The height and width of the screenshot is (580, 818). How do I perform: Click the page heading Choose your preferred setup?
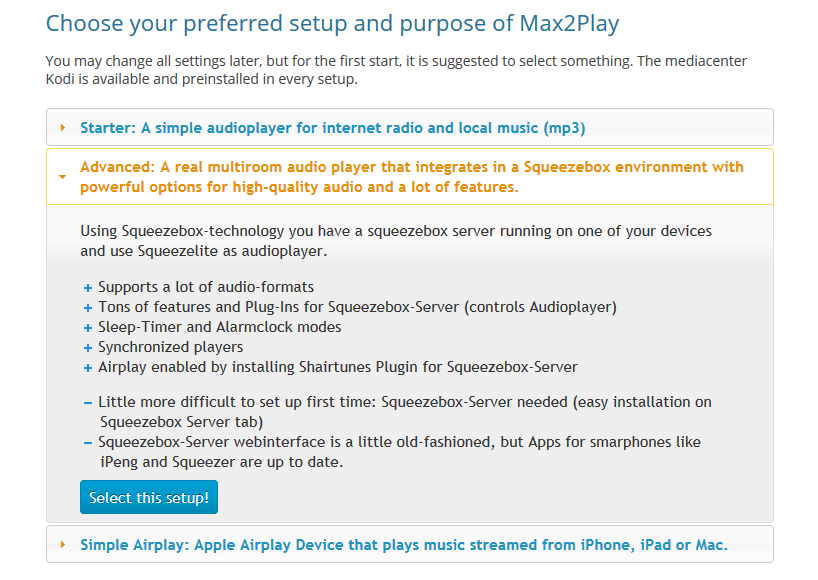(332, 23)
